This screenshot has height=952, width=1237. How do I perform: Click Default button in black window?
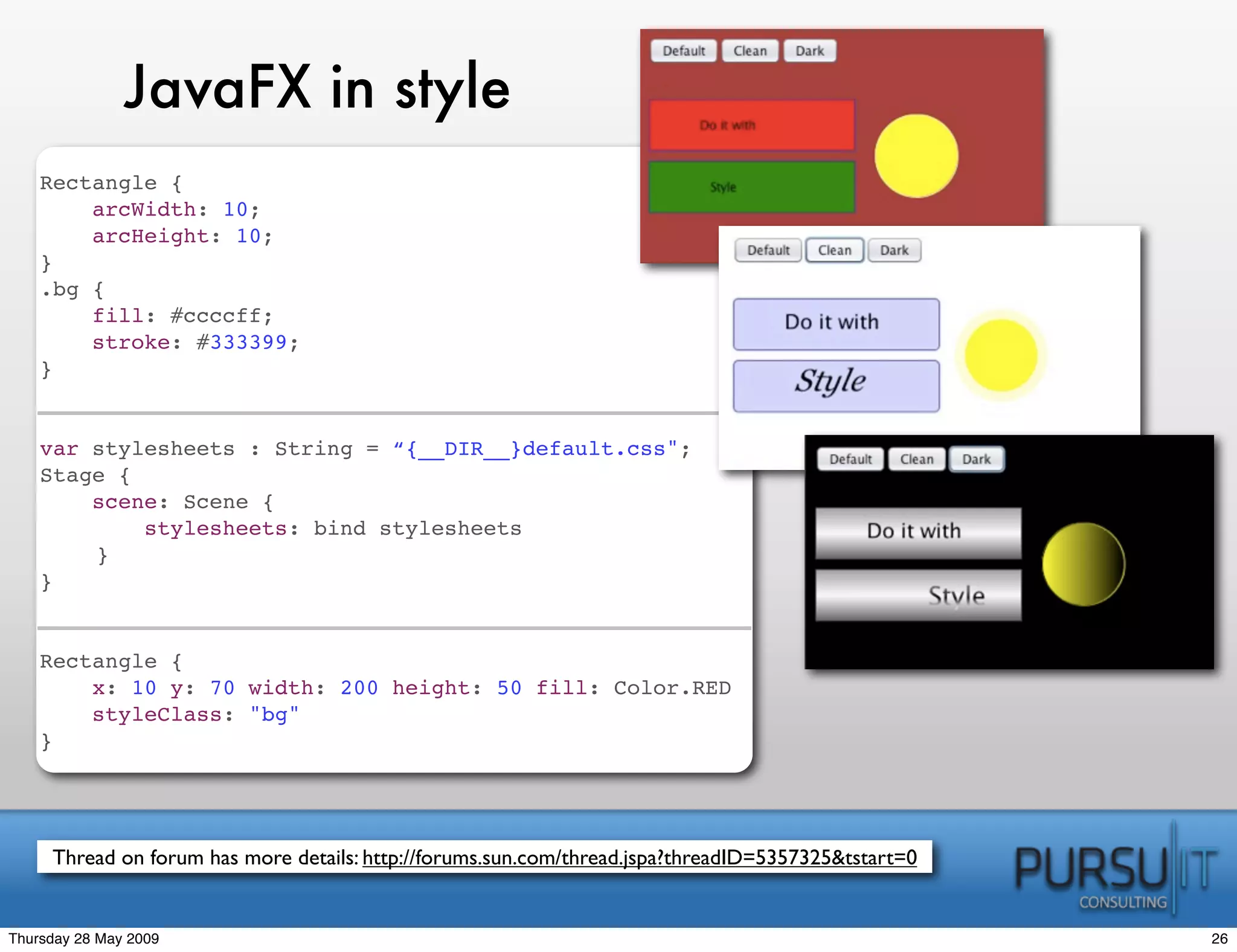coord(850,459)
